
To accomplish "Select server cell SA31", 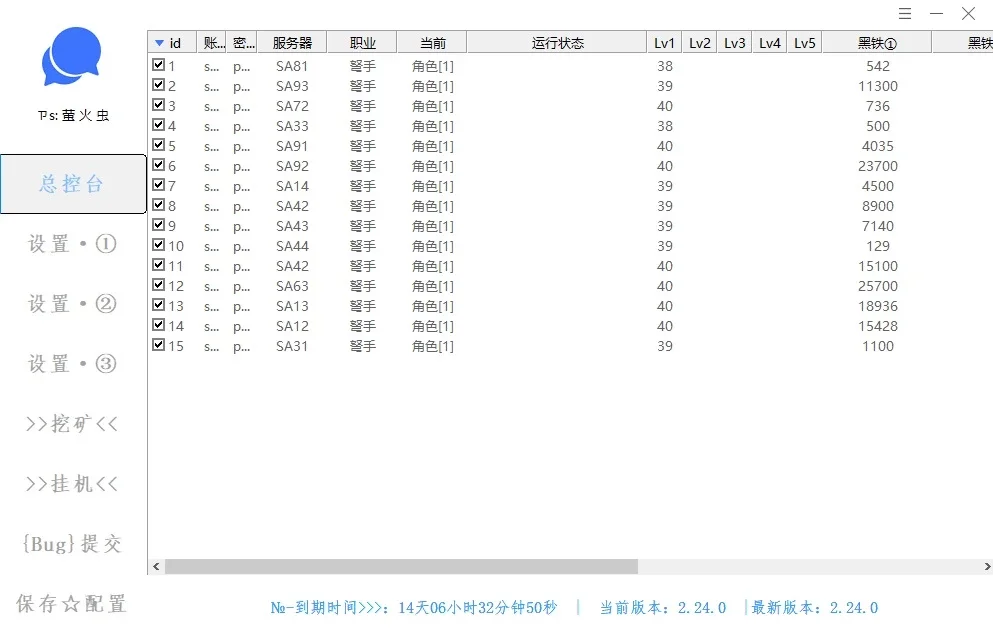I will point(292,347).
